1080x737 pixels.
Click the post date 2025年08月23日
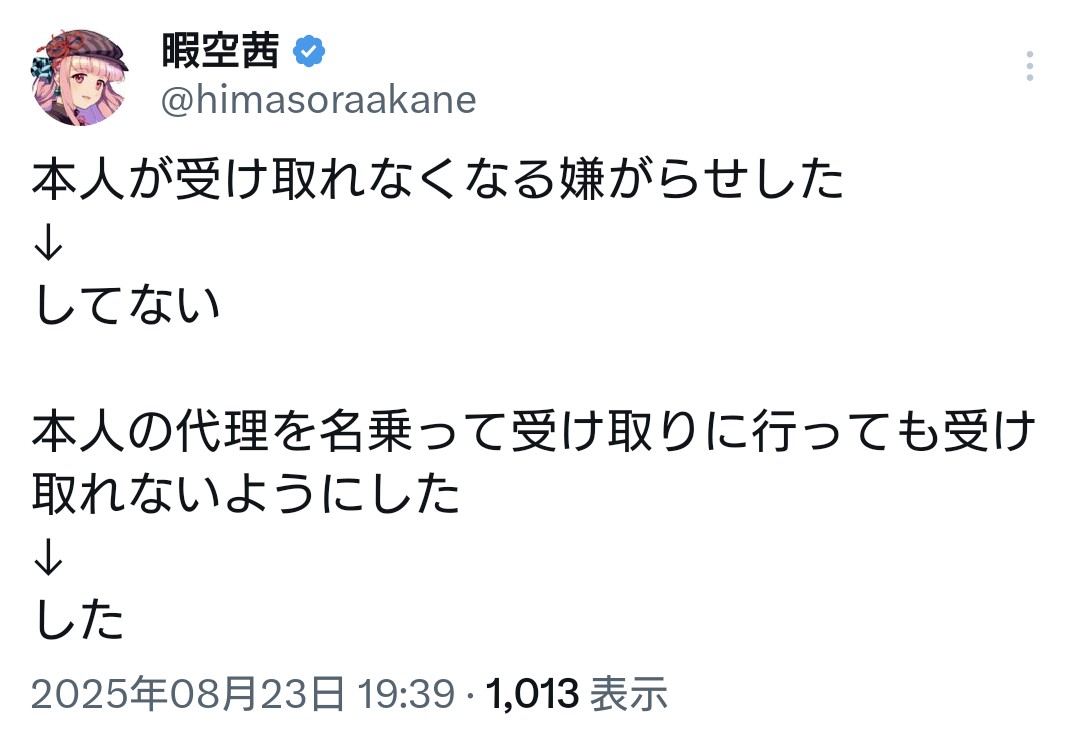pos(187,693)
